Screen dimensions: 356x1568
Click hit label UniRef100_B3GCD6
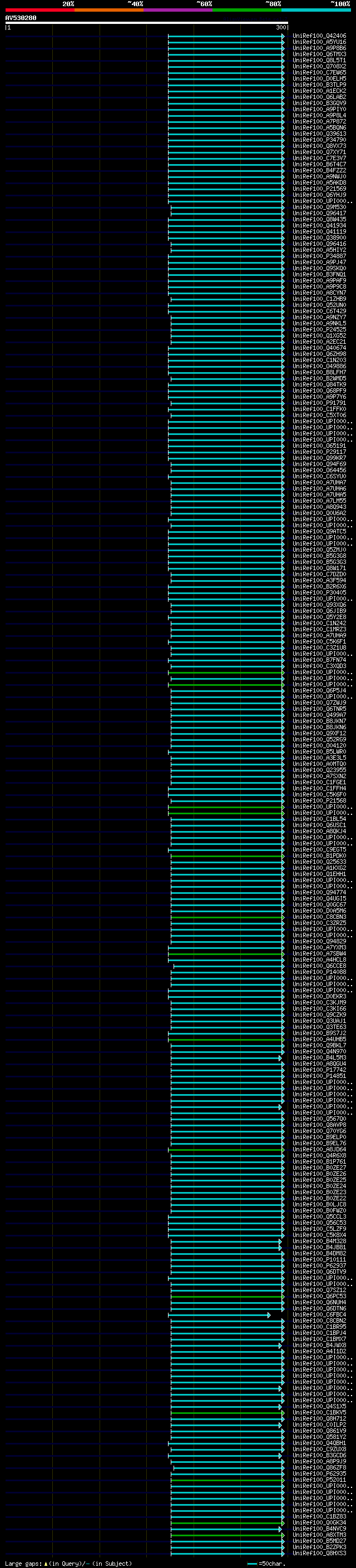[319, 1455]
